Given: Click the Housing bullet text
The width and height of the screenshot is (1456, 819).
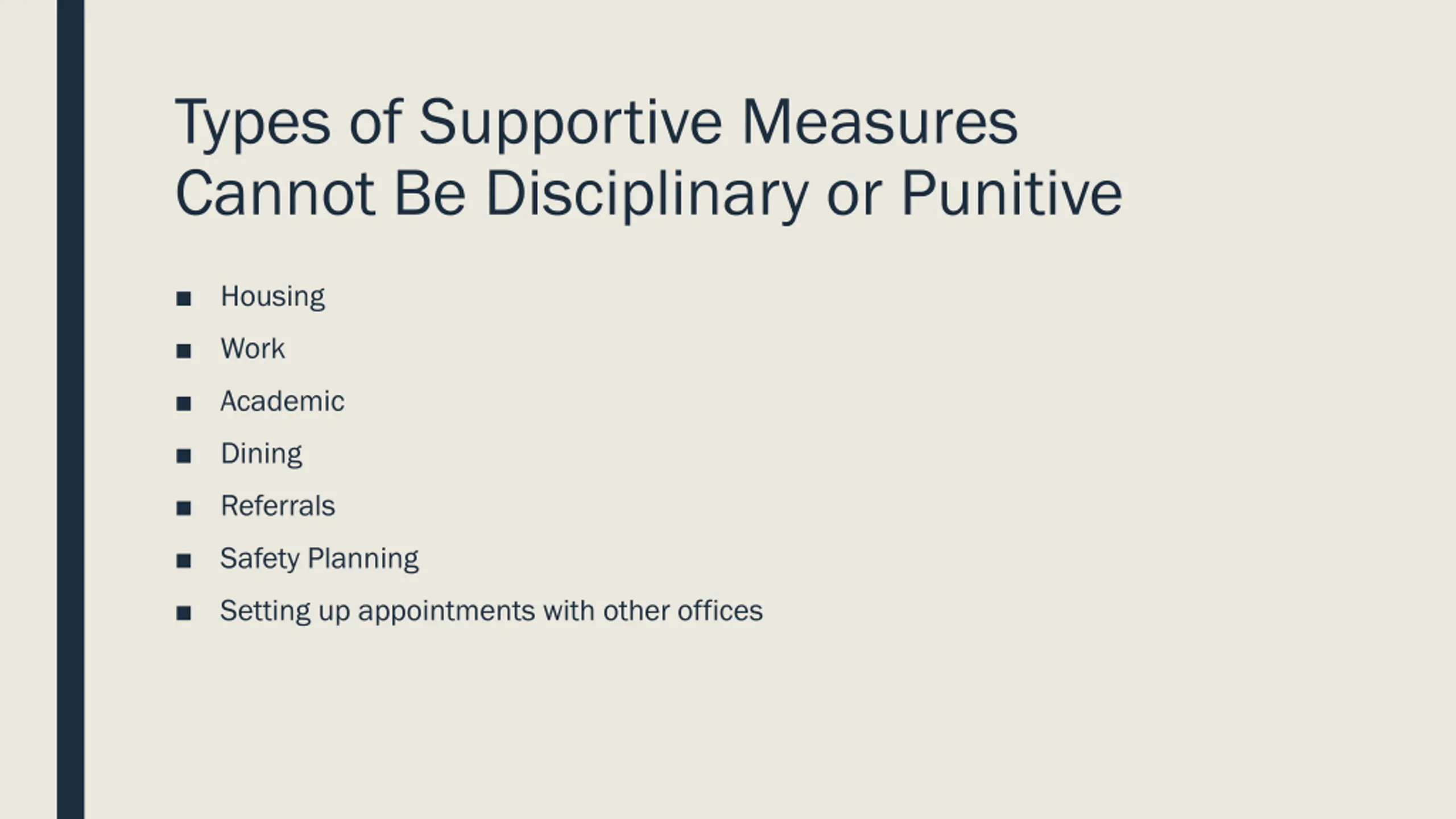Looking at the screenshot, I should 272,297.
